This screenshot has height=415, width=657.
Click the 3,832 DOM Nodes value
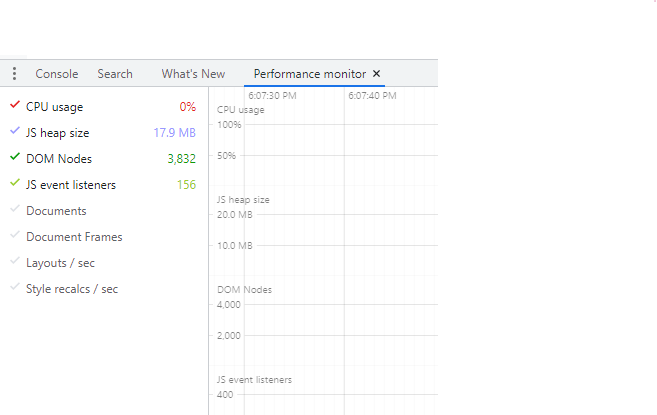click(x=182, y=159)
